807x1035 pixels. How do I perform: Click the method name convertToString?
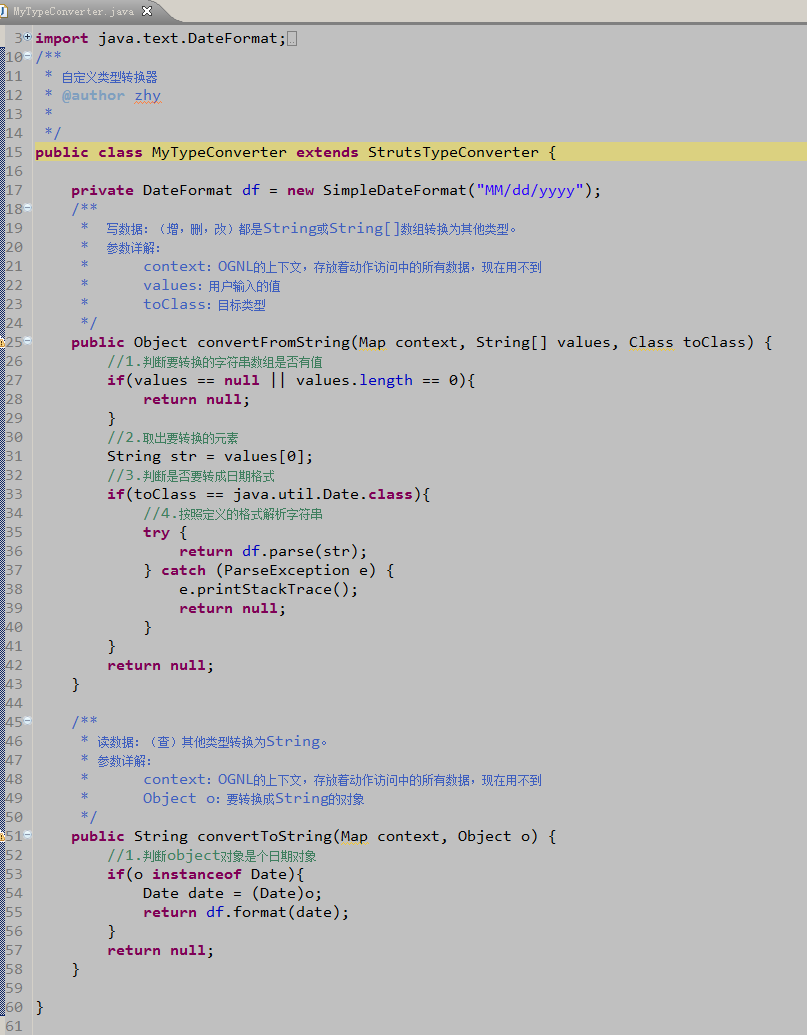point(264,836)
